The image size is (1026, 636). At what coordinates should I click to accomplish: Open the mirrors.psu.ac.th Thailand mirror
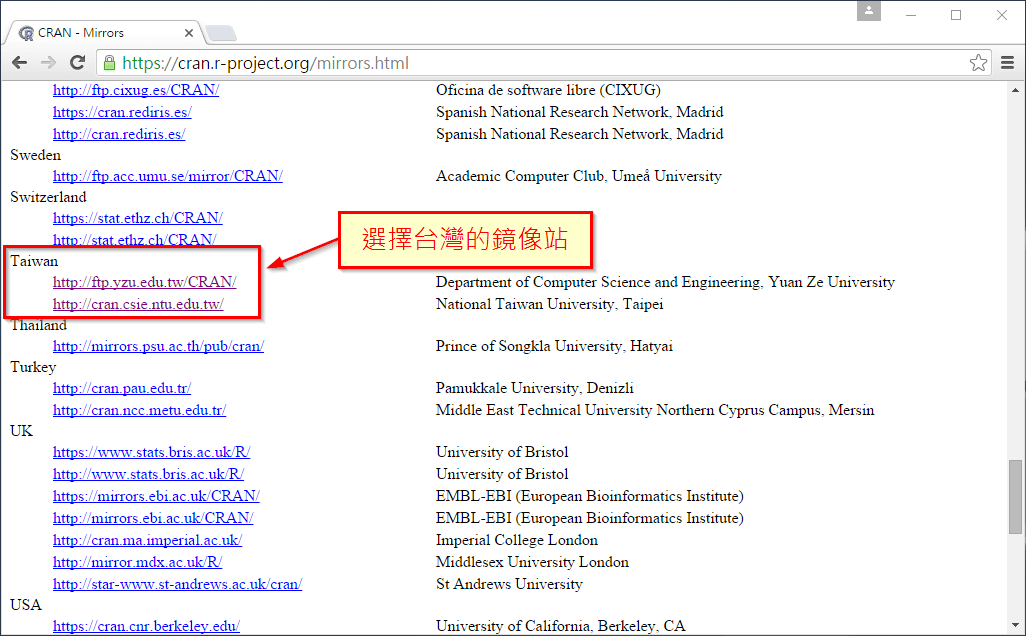158,346
